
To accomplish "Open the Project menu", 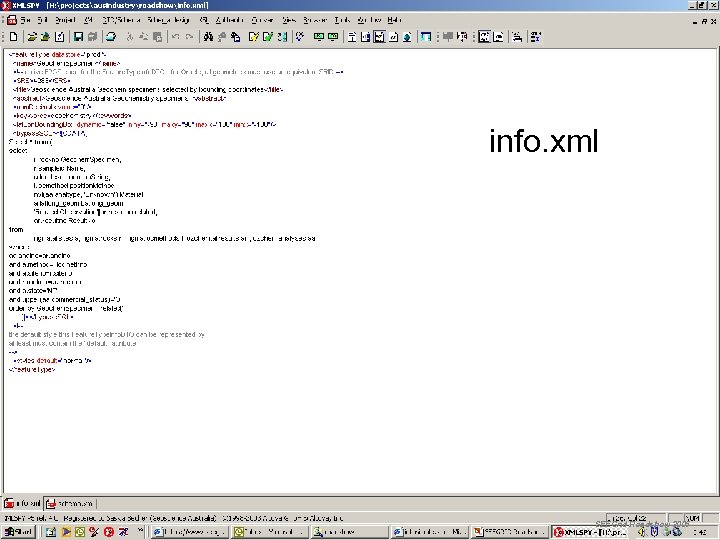I will (x=65, y=20).
